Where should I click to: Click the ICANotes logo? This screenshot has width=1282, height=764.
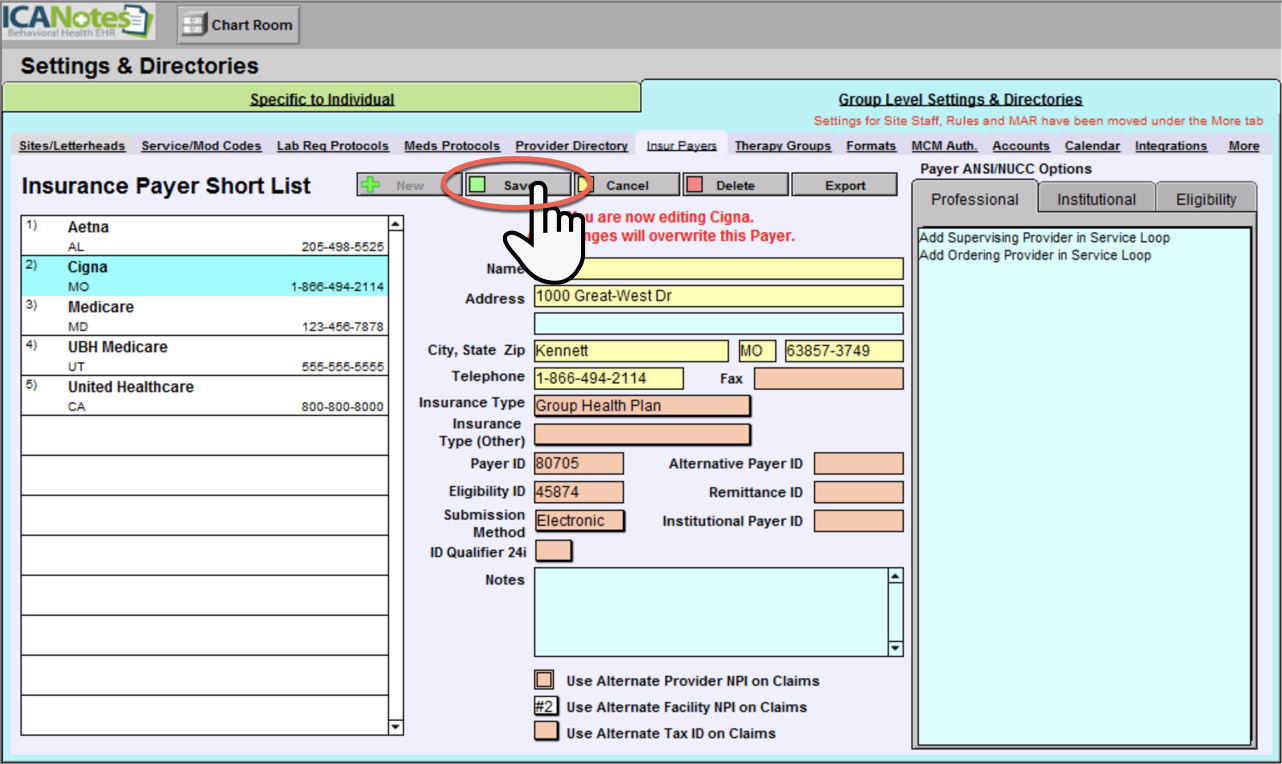pyautogui.click(x=78, y=22)
